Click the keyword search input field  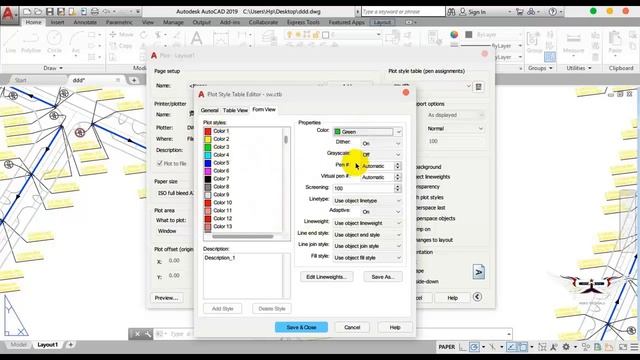(402, 12)
